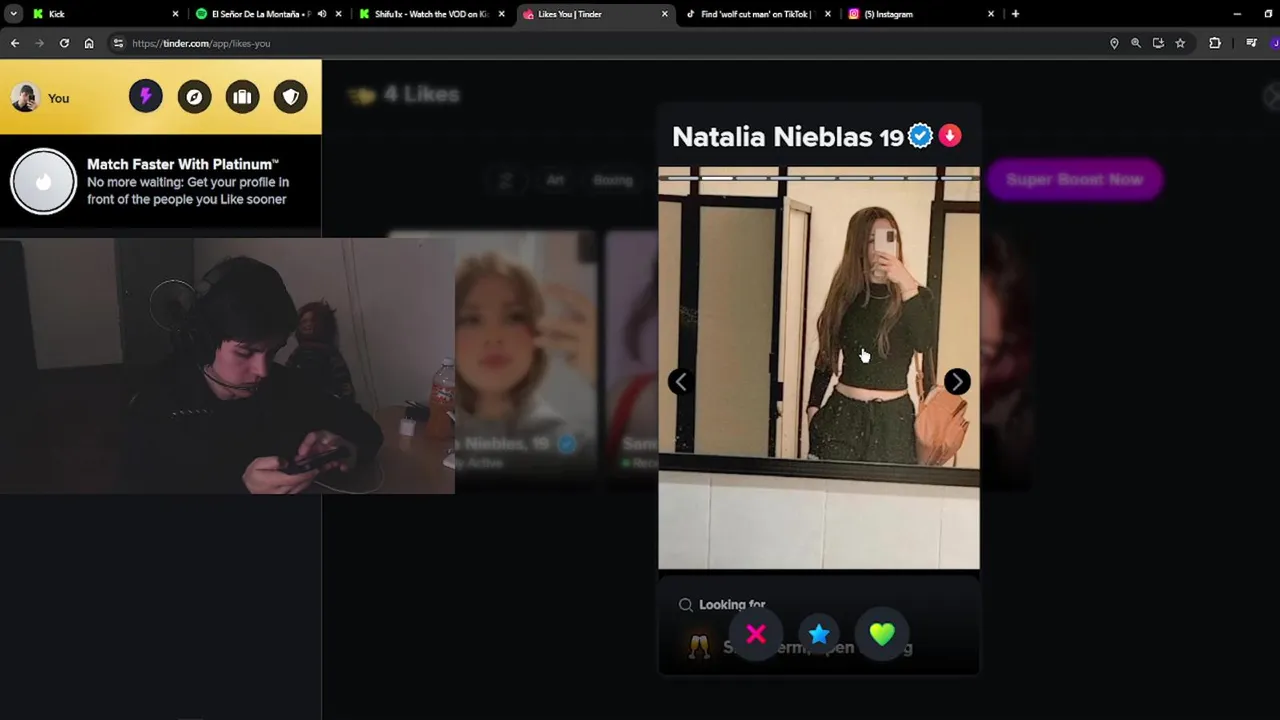Image resolution: width=1280 pixels, height=720 pixels.
Task: Open browser profile avatar
Action: pyautogui.click(x=1274, y=43)
